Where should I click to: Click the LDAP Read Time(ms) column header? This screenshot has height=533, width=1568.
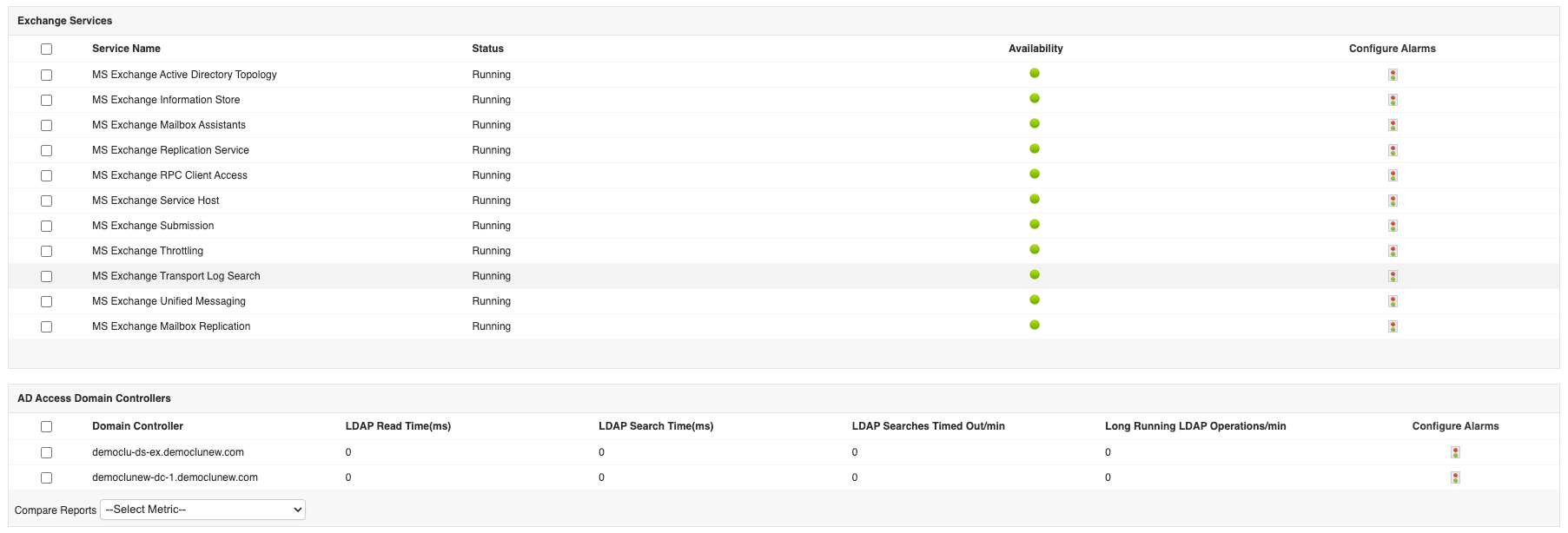[398, 426]
